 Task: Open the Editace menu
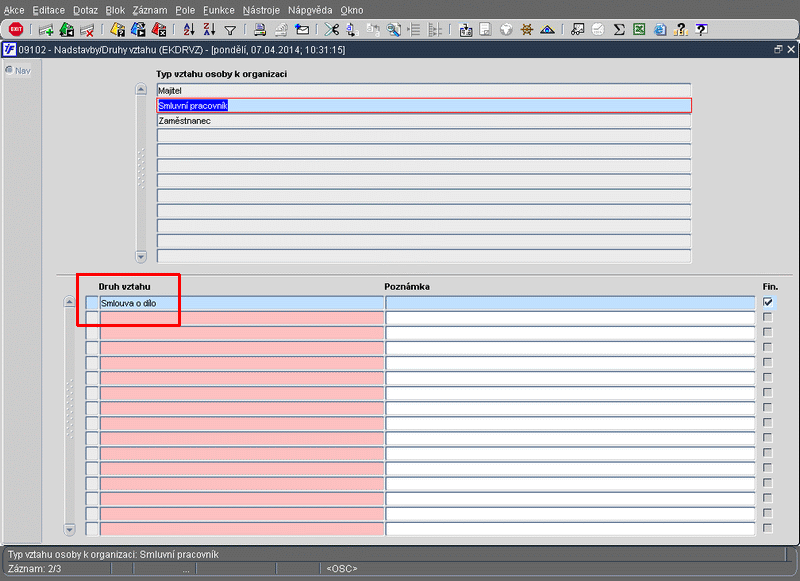point(48,10)
